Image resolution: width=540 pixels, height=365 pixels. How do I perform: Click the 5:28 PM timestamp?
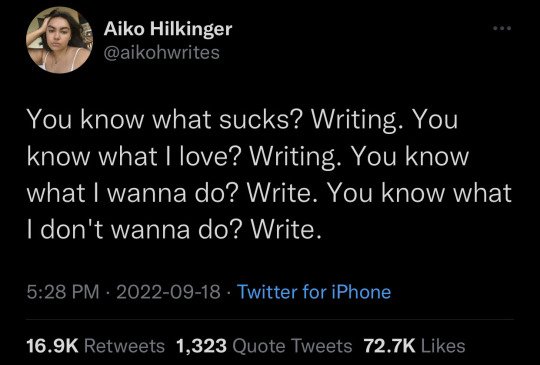(63, 292)
